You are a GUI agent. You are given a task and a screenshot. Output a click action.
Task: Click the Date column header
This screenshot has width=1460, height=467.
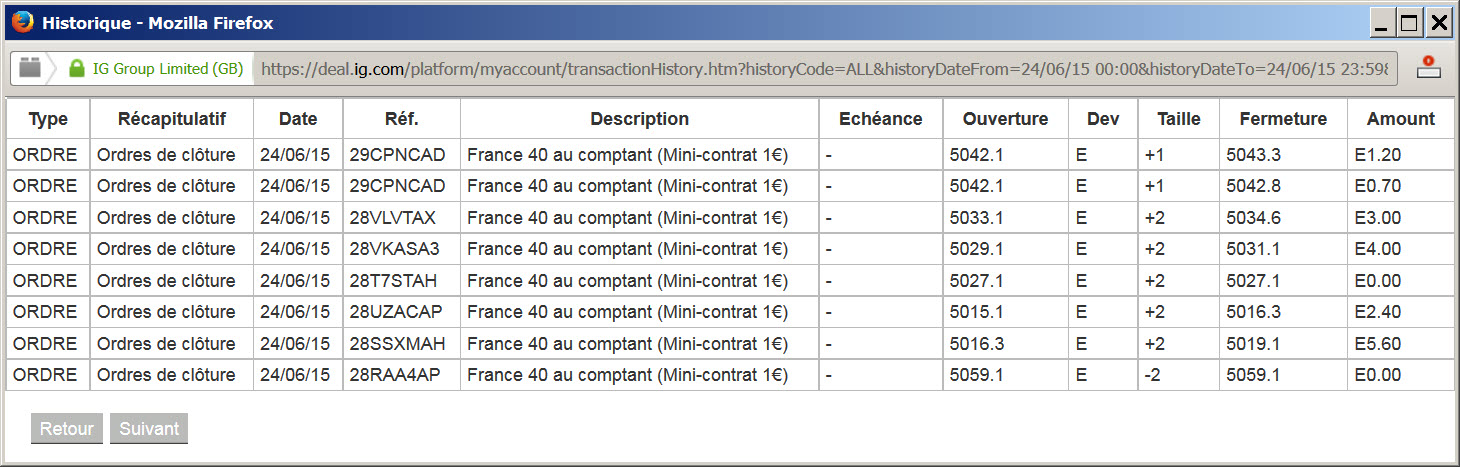[298, 119]
